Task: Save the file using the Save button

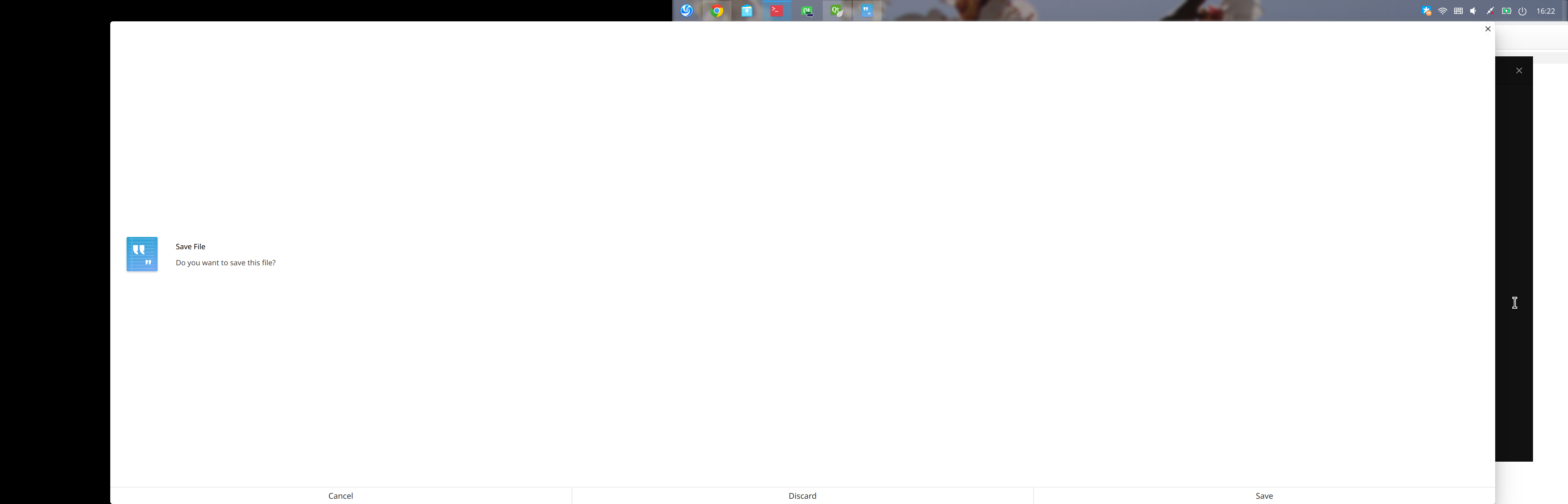Action: (1264, 496)
